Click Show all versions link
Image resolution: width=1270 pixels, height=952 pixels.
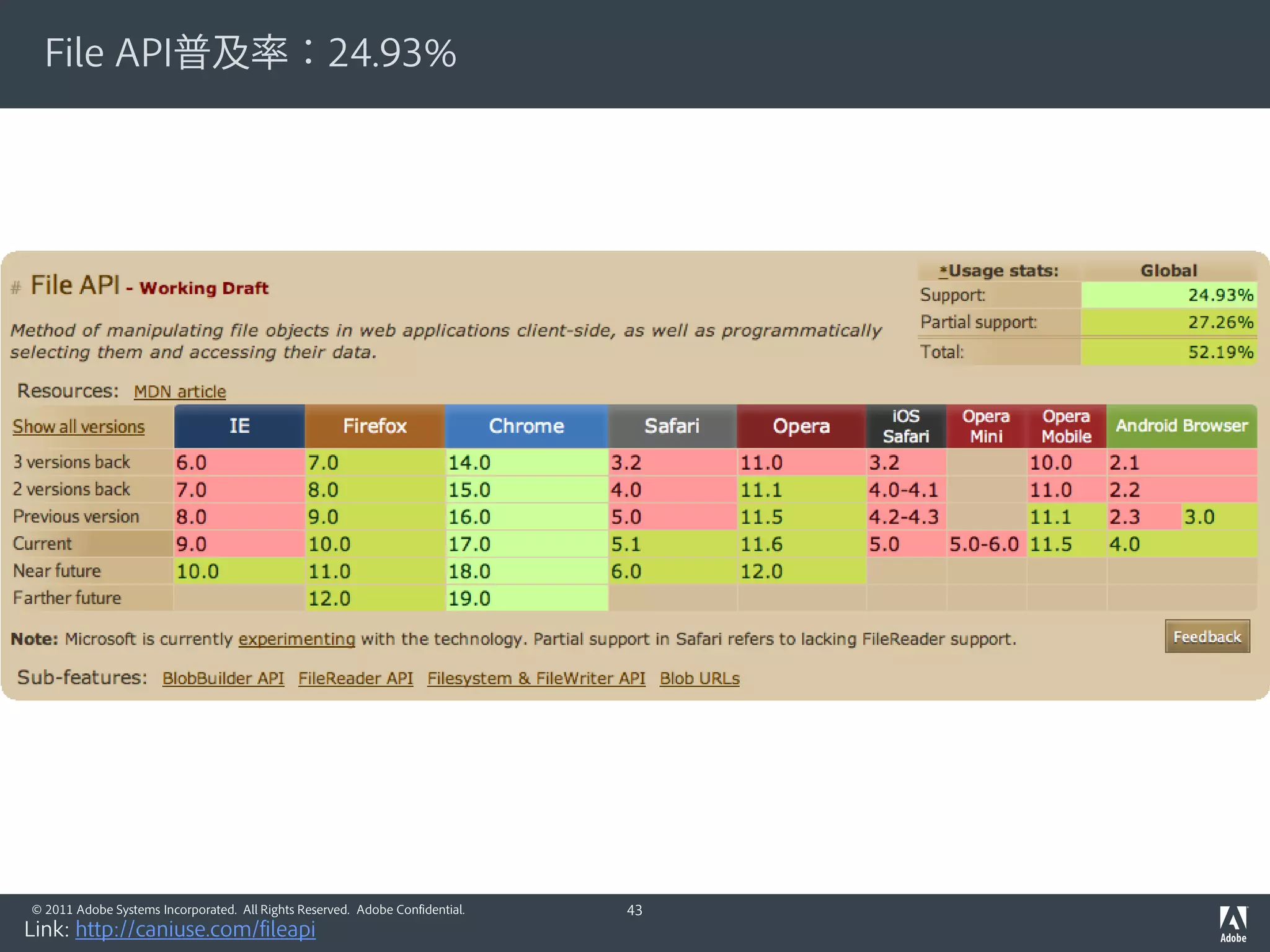point(79,426)
